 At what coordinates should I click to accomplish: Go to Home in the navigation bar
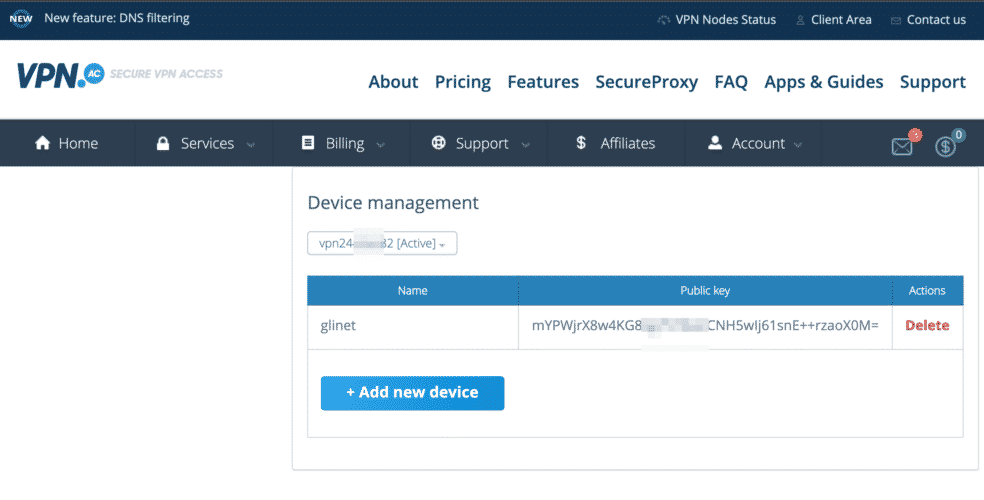78,144
